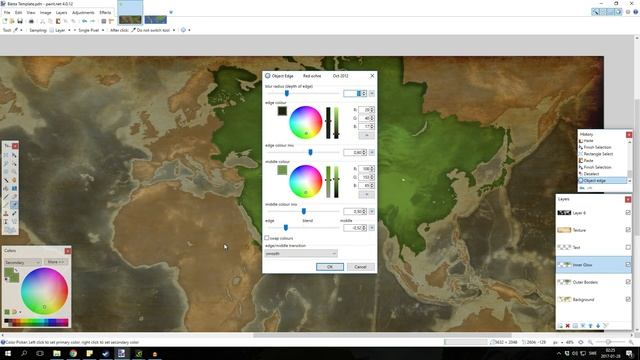
Task: Click the Save icon in toolbar
Action: point(20,21)
